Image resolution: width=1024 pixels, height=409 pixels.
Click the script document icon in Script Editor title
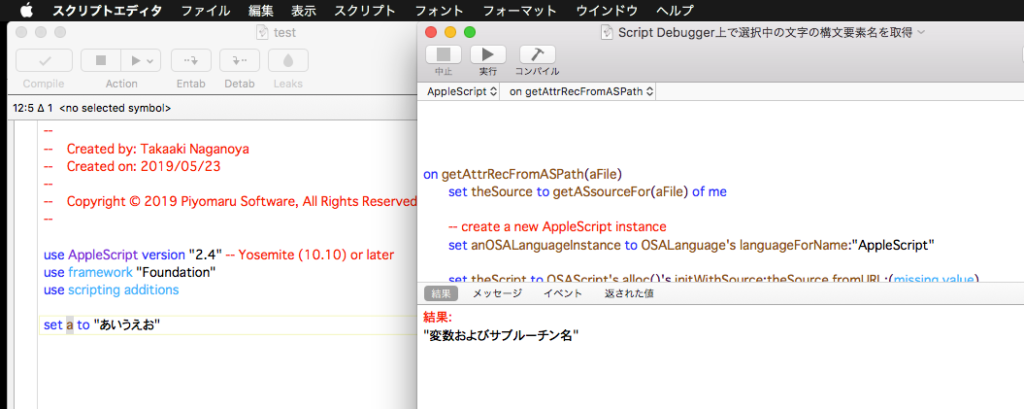pyautogui.click(x=608, y=32)
